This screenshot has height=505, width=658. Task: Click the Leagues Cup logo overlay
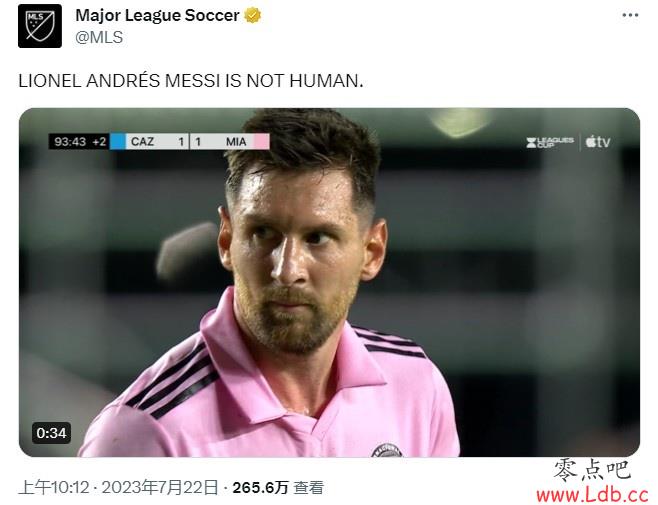click(550, 142)
